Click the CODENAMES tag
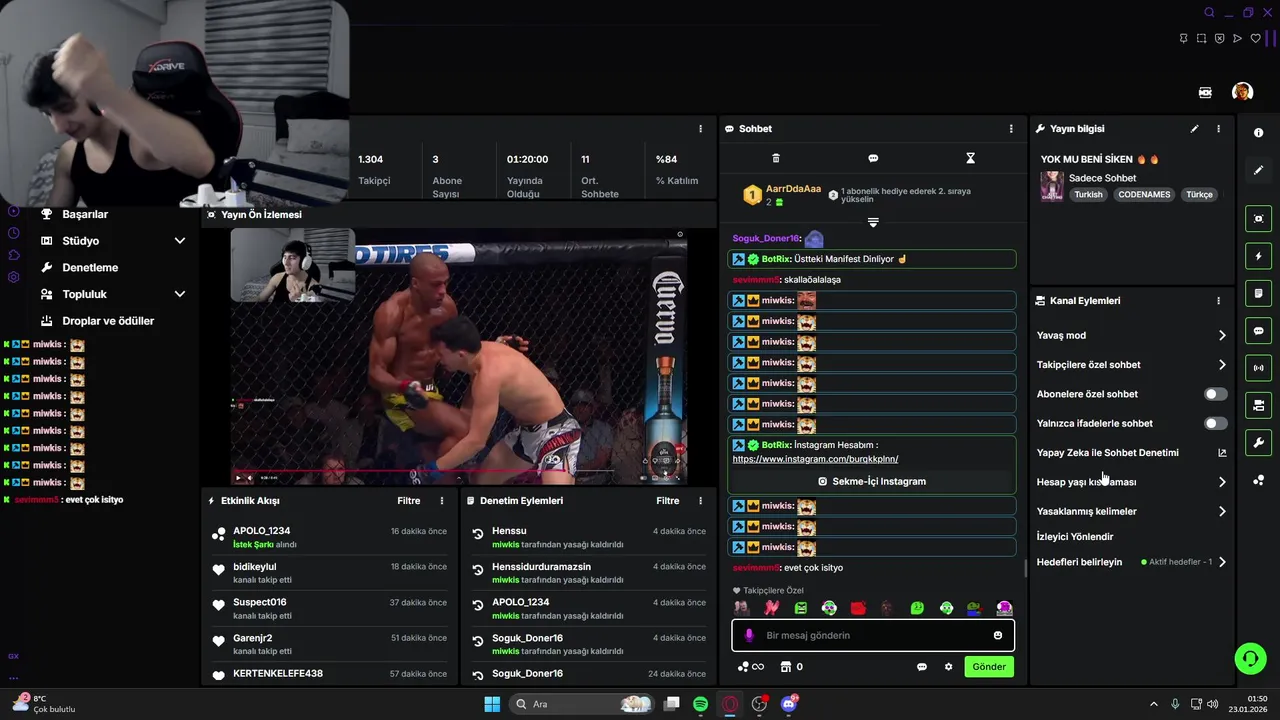 click(x=1144, y=195)
